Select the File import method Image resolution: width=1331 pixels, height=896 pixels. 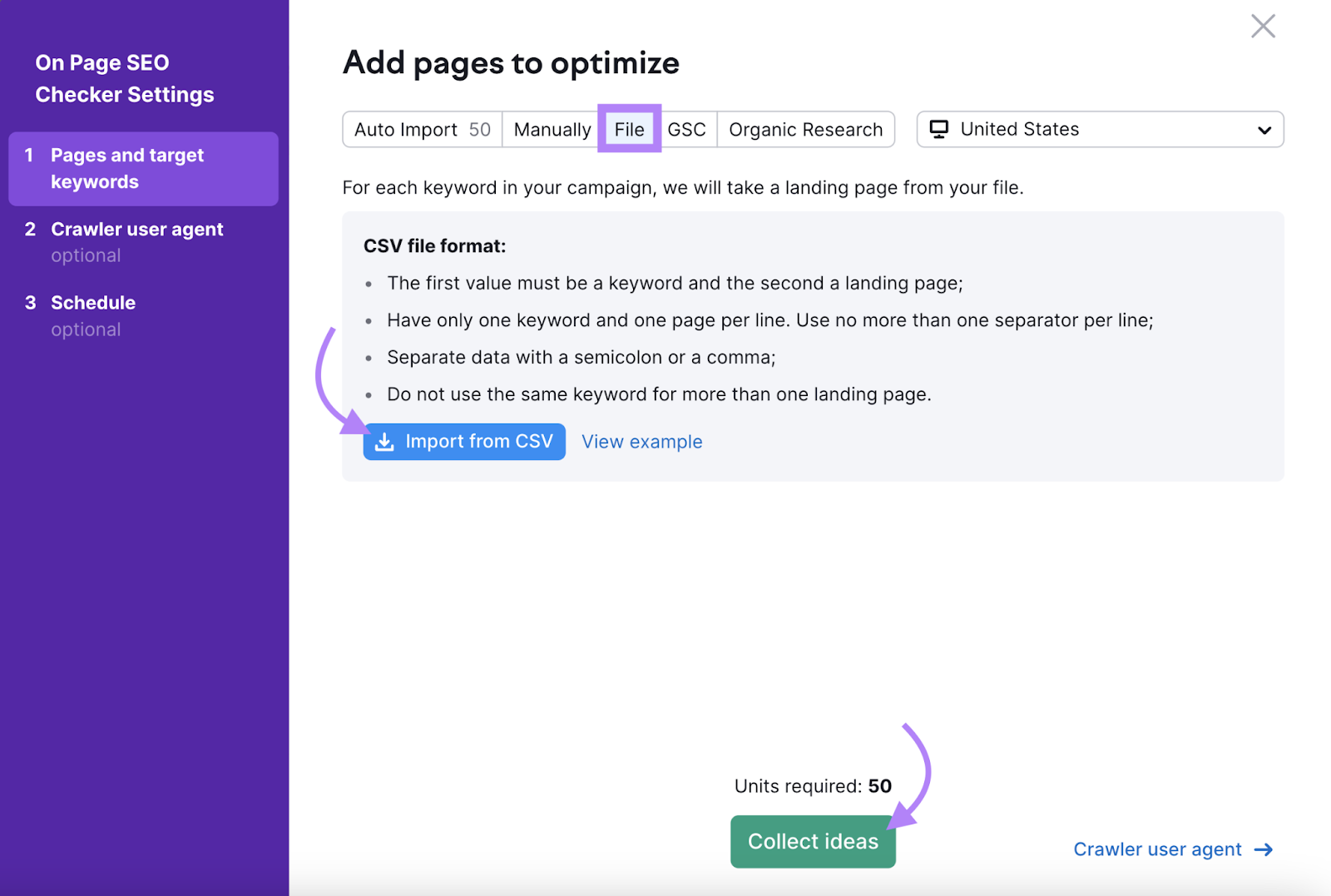[x=629, y=129]
